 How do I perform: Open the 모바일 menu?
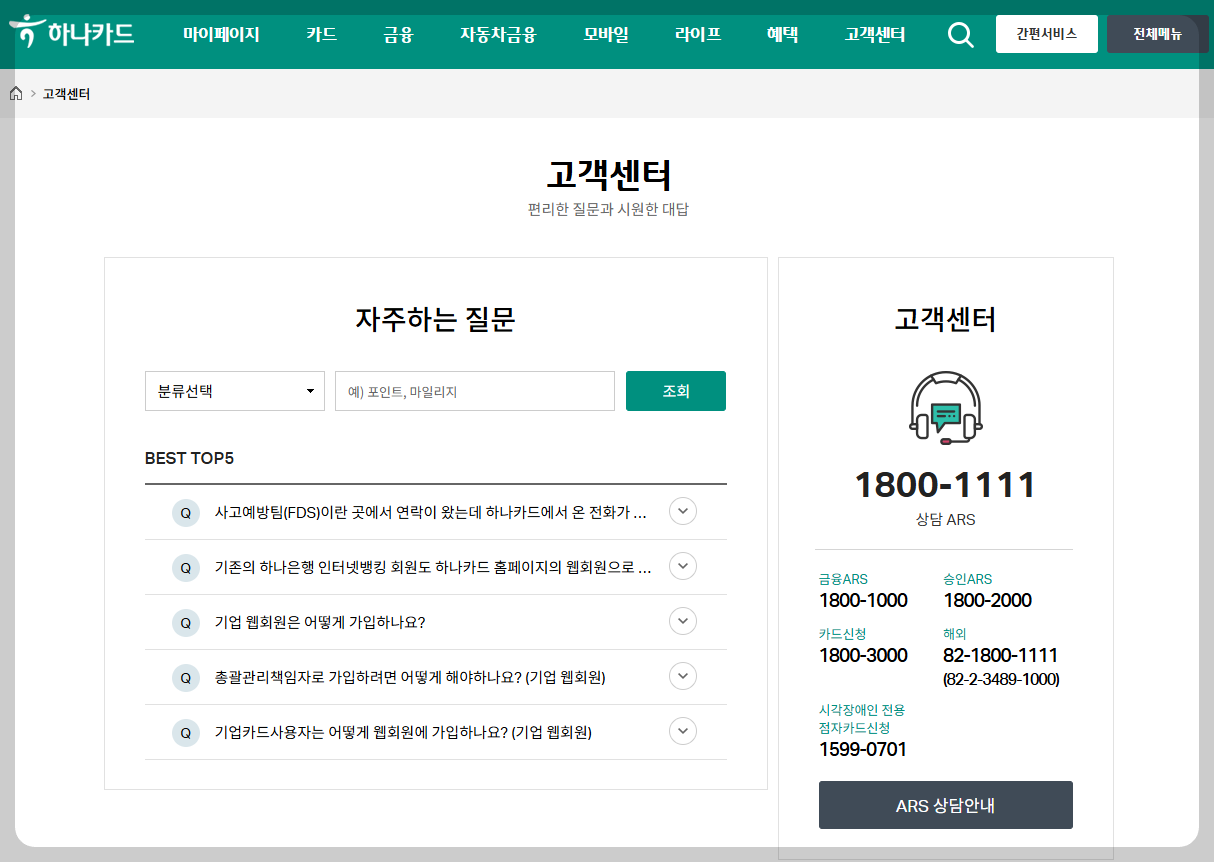[x=606, y=34]
